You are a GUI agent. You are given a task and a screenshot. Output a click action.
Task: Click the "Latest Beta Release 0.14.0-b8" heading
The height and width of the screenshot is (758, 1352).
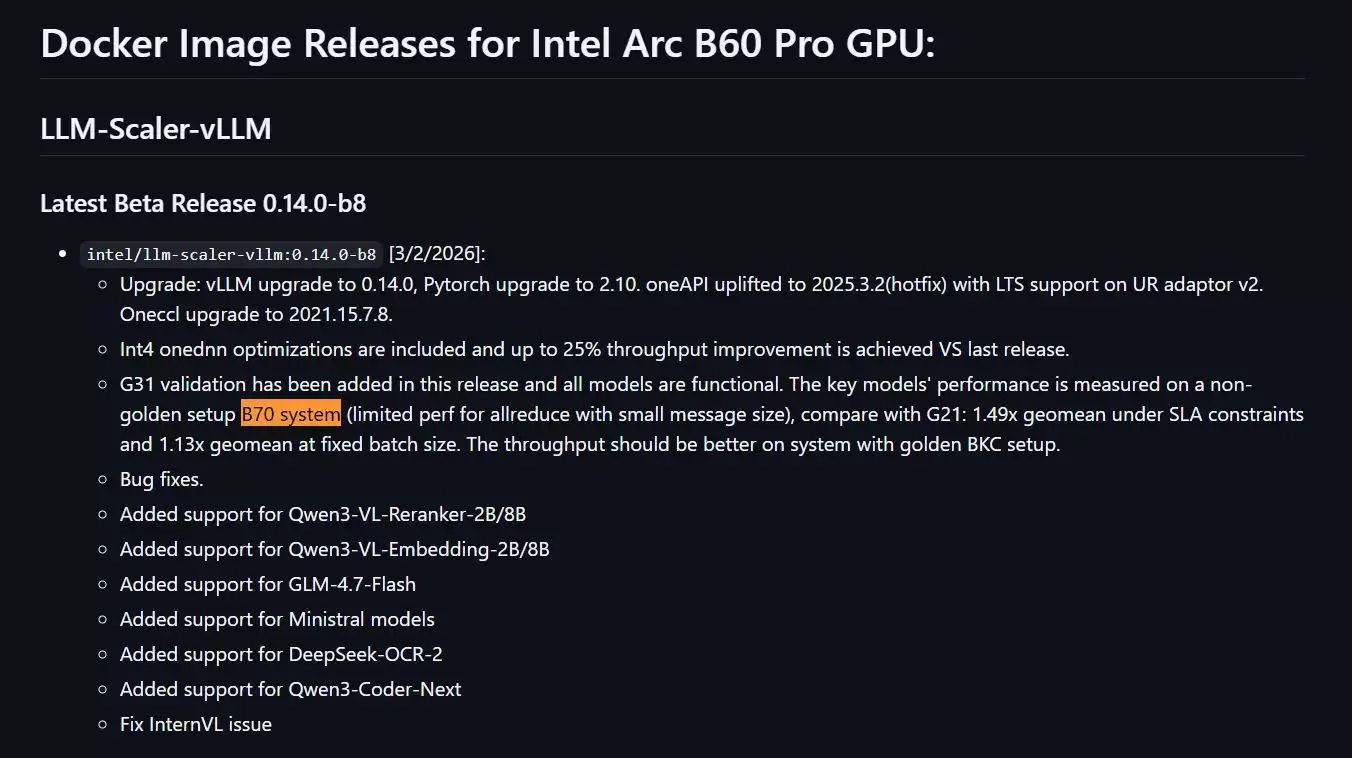[203, 204]
